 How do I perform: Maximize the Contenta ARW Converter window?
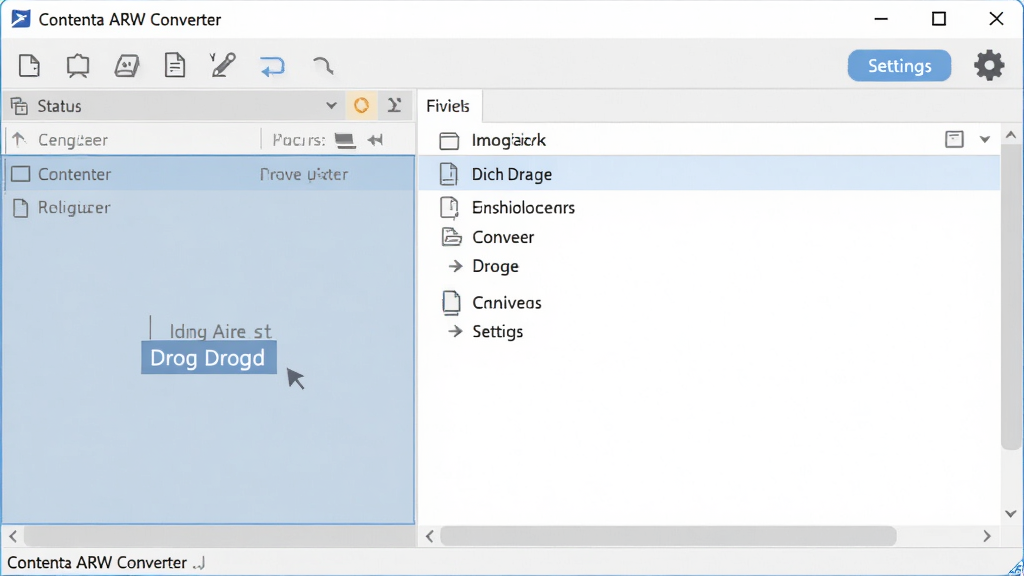pyautogui.click(x=938, y=19)
